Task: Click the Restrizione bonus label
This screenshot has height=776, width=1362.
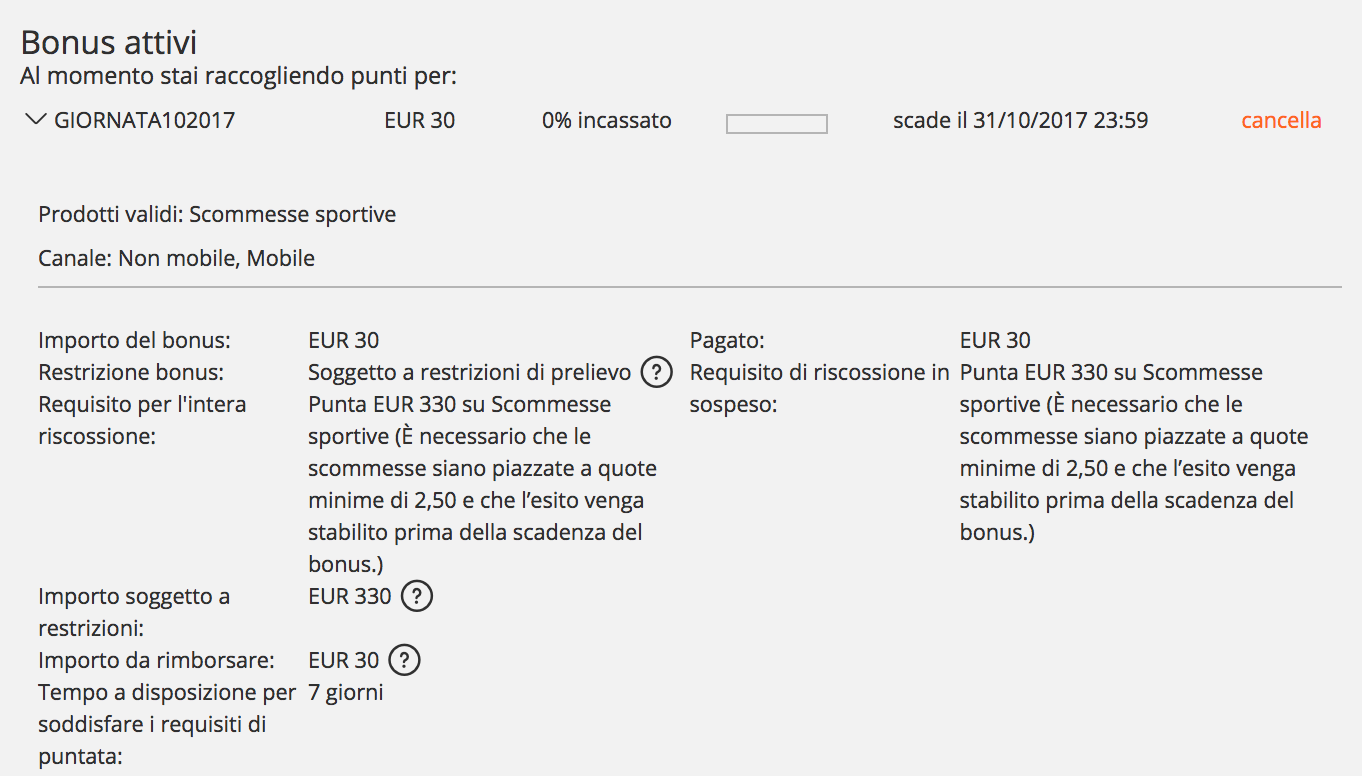Action: pyautogui.click(x=131, y=373)
